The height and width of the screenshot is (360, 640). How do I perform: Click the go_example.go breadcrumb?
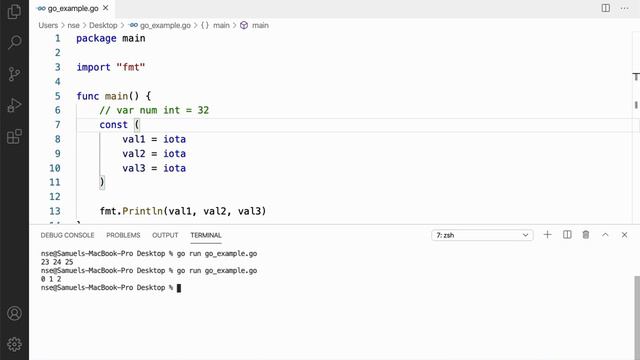[x=160, y=25]
